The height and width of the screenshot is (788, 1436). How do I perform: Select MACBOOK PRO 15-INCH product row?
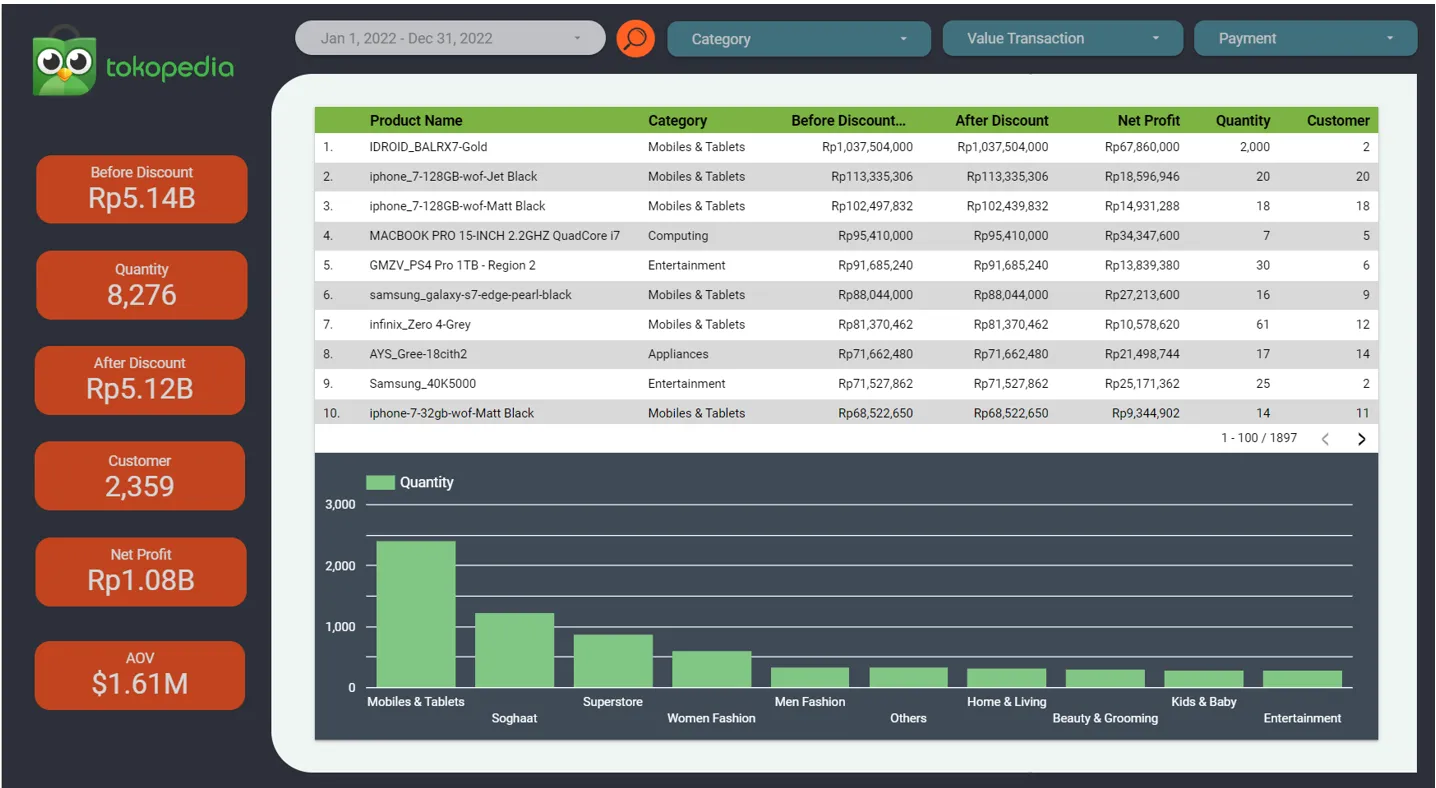pos(846,236)
